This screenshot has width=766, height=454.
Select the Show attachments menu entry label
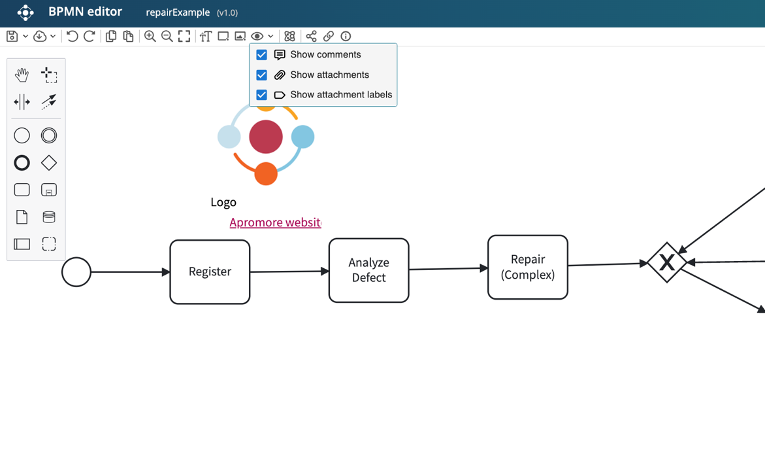pyautogui.click(x=329, y=75)
